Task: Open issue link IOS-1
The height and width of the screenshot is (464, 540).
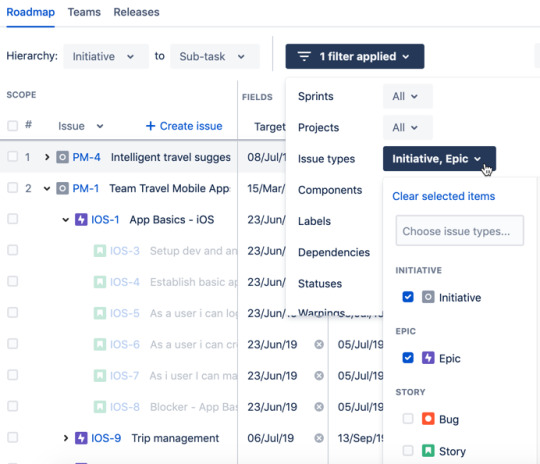Action: pos(105,219)
